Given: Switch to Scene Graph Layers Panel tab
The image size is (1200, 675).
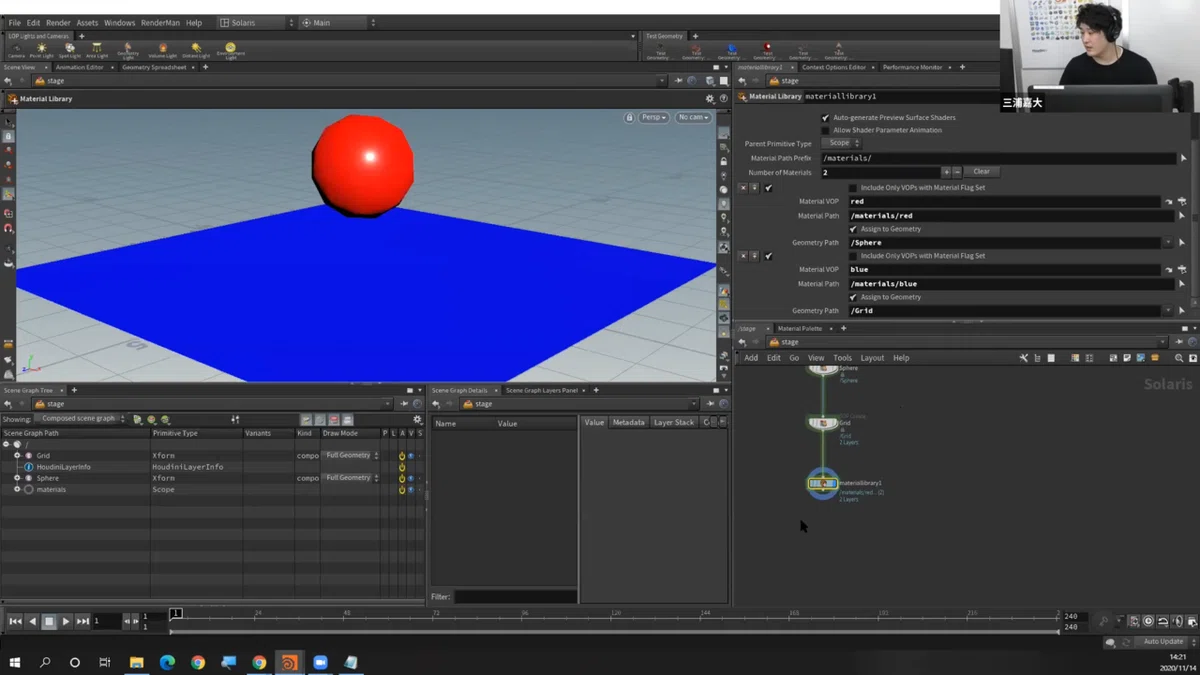Looking at the screenshot, I should point(542,390).
